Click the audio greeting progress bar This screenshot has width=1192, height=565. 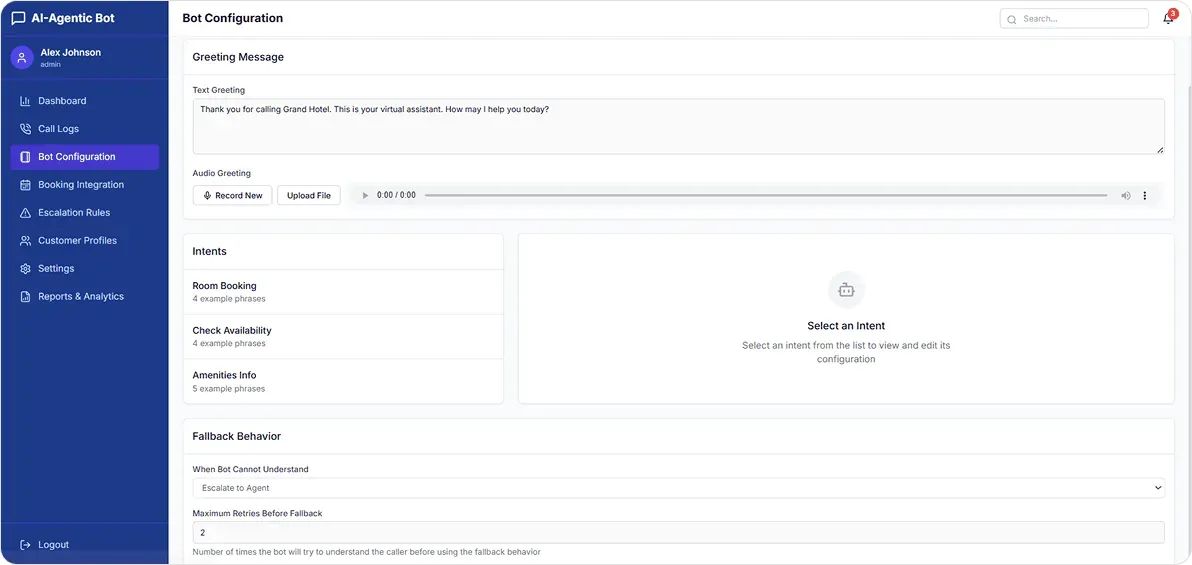tap(766, 195)
